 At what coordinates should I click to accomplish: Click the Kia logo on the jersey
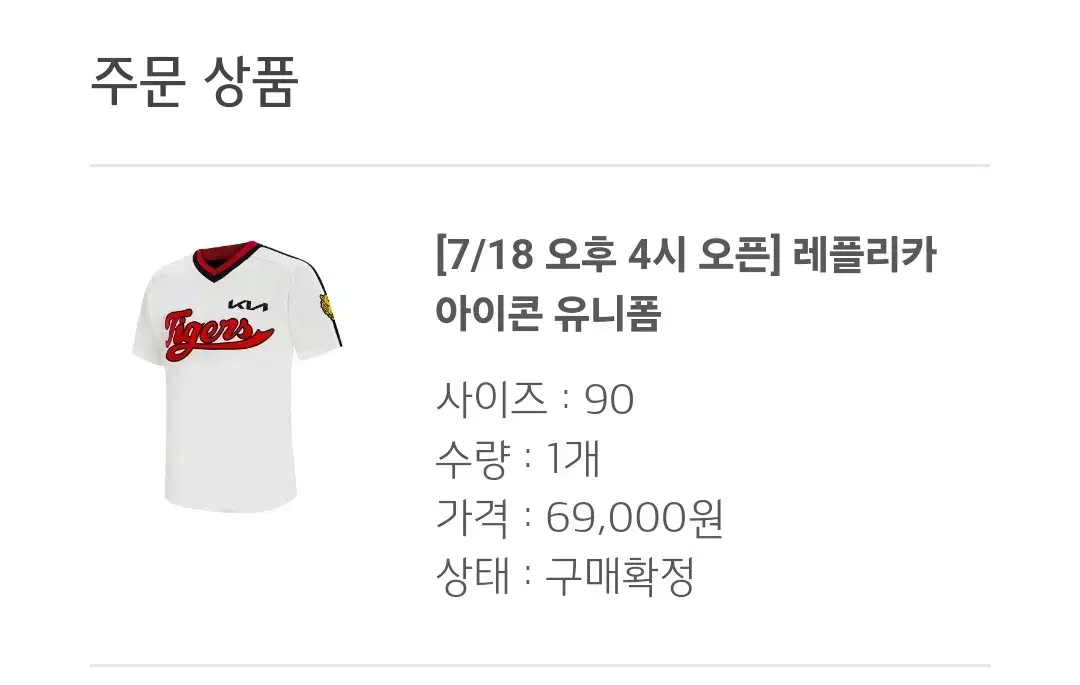[248, 306]
